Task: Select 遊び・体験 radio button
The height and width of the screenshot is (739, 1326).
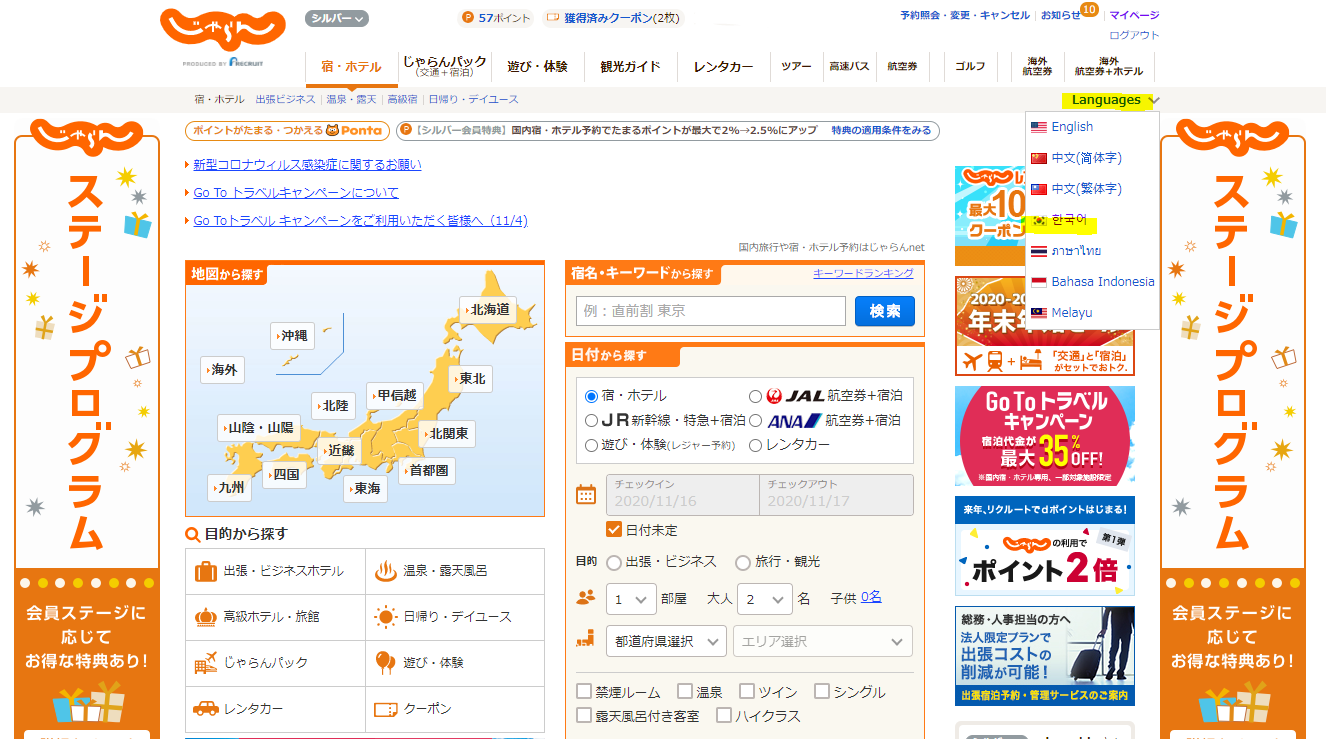Action: click(x=591, y=445)
